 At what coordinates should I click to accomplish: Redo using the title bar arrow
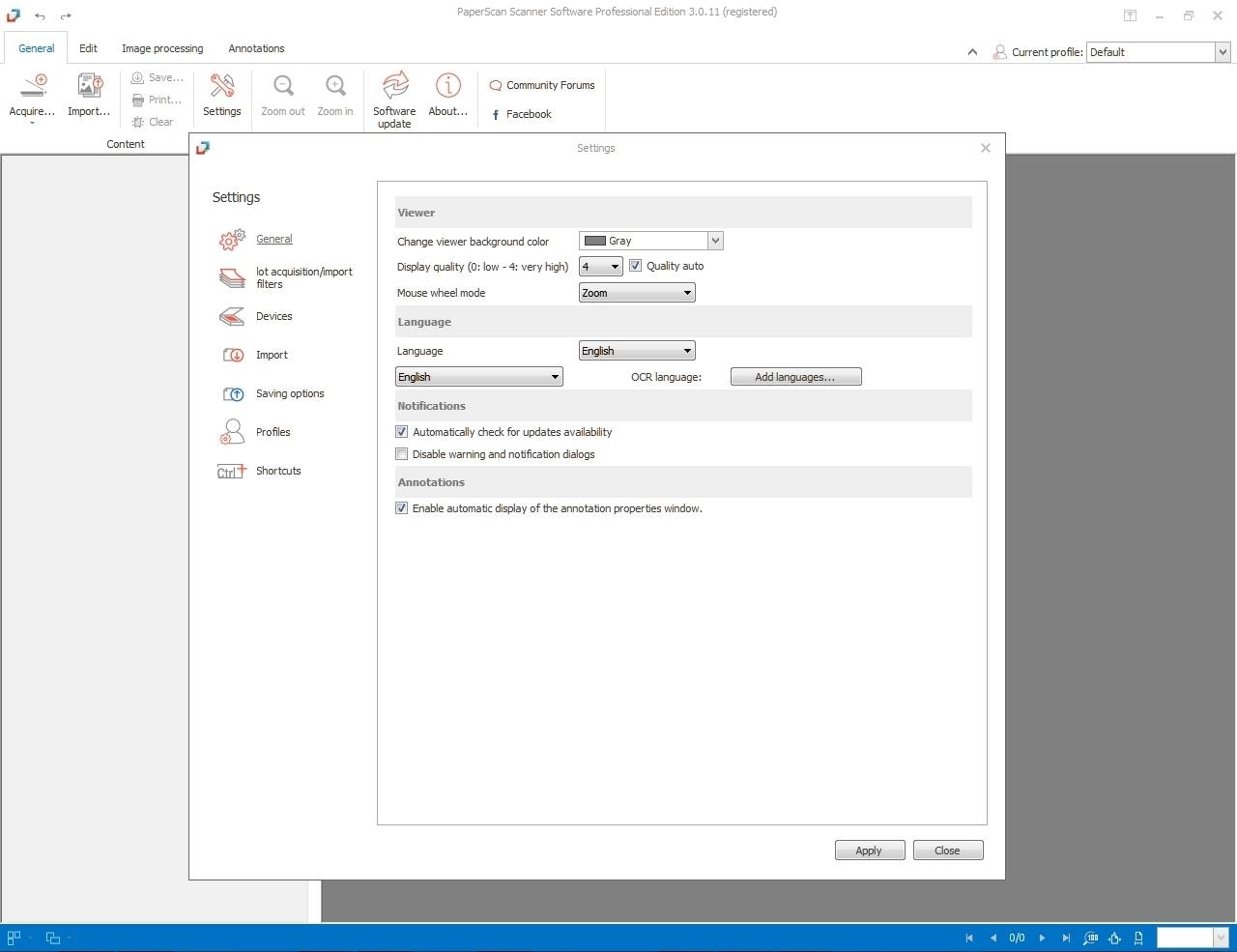pos(66,15)
